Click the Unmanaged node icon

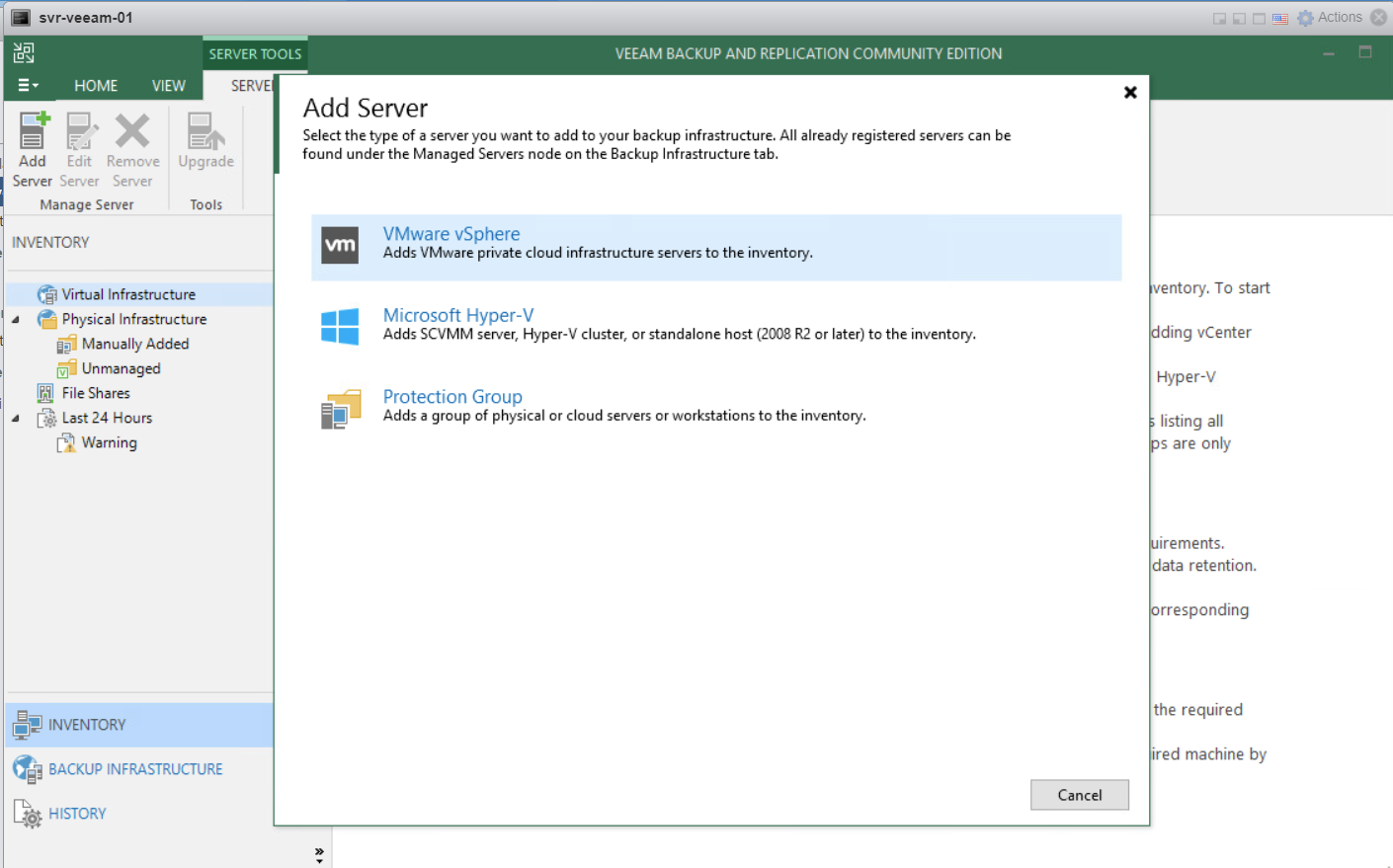coord(66,368)
